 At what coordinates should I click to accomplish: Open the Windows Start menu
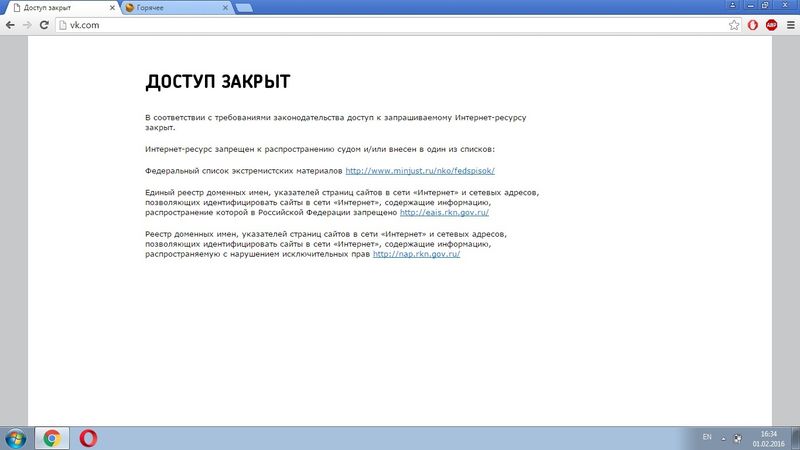tap(15, 437)
